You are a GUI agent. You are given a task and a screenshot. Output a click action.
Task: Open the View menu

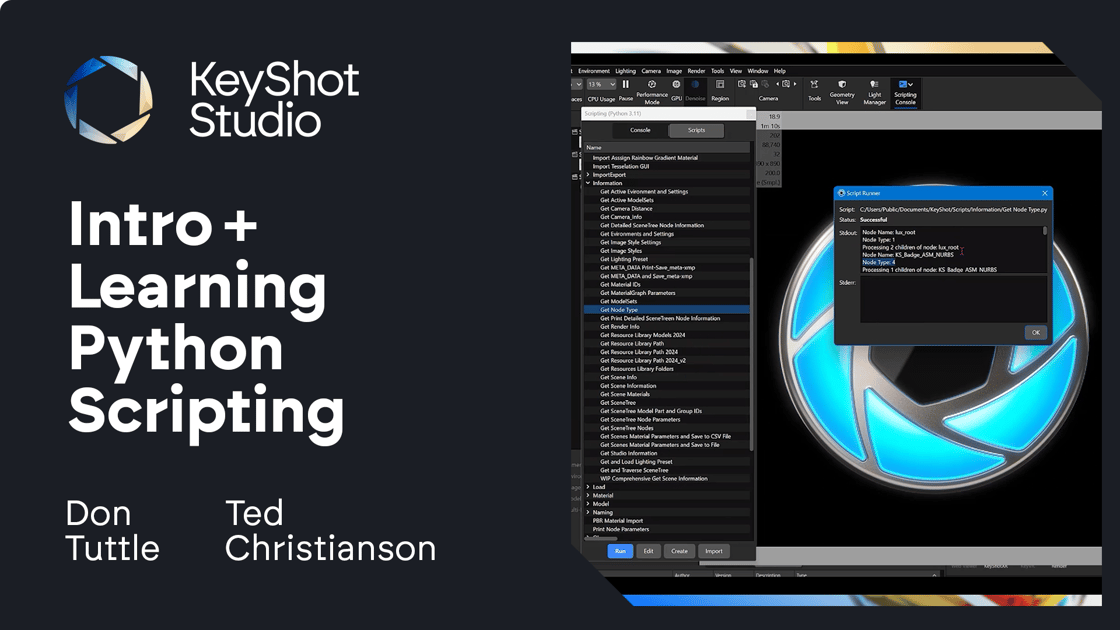[736, 71]
